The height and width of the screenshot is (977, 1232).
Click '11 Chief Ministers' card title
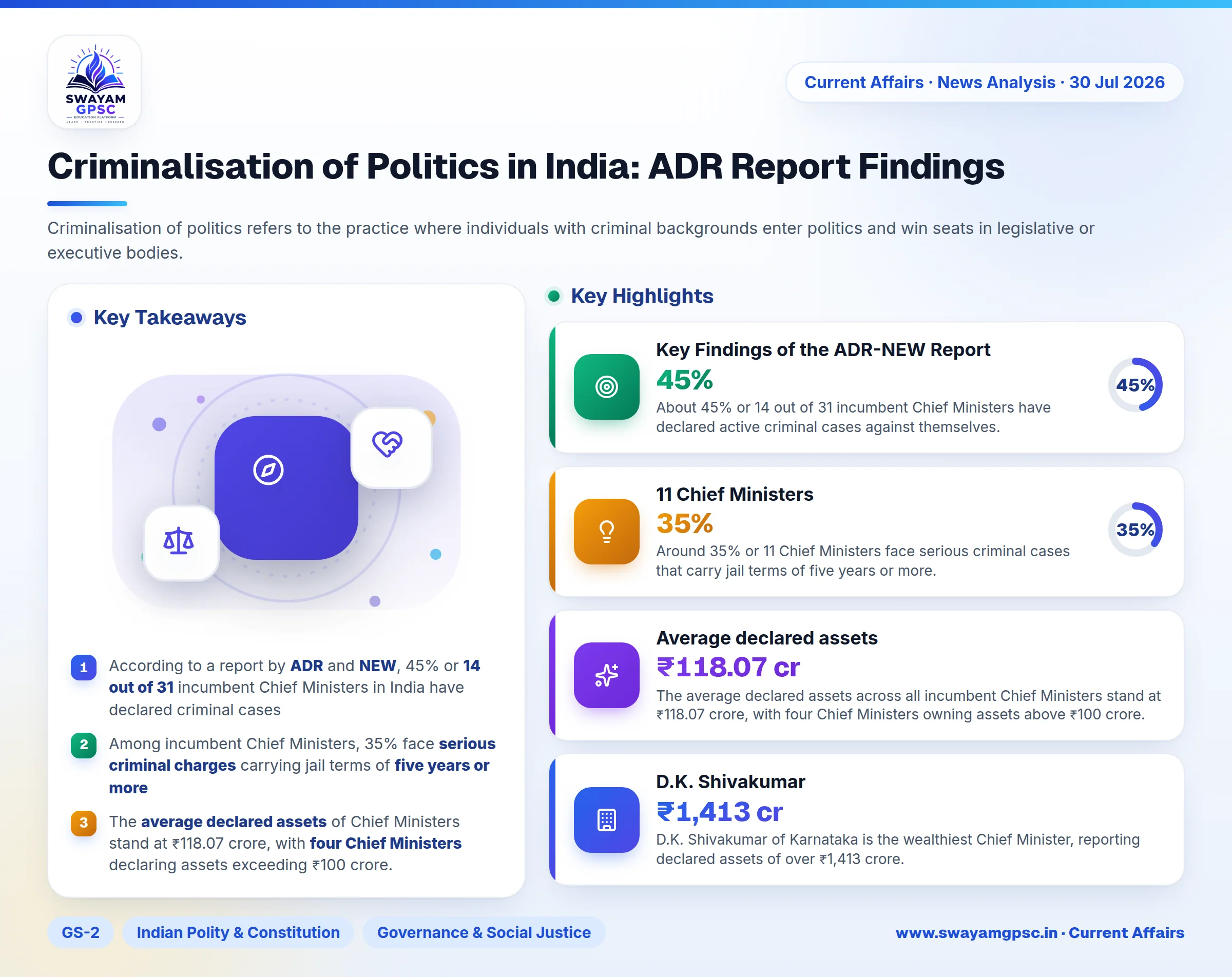734,494
